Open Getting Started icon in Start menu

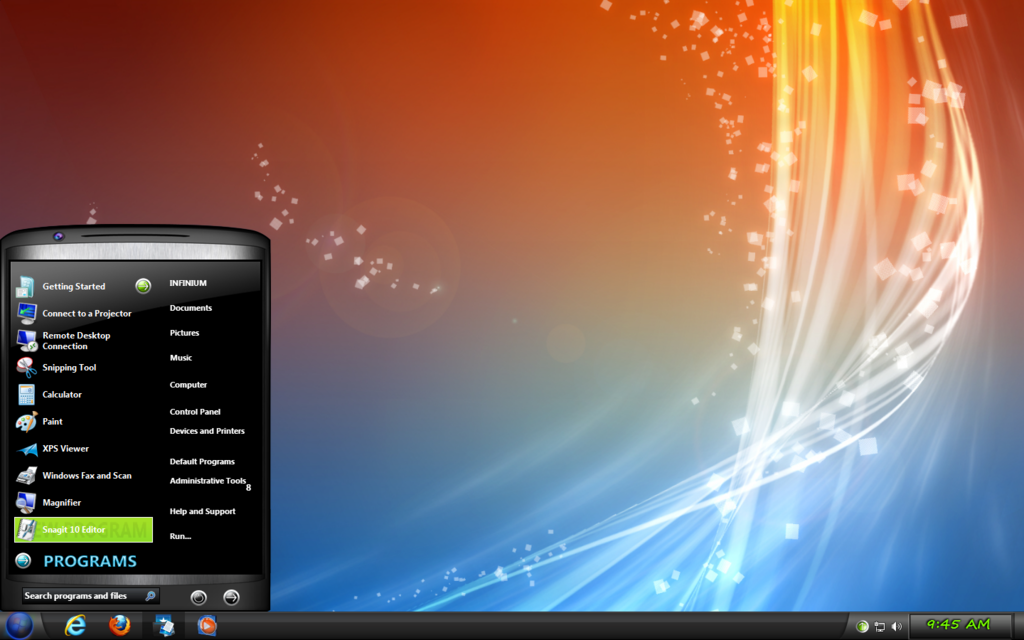(26, 286)
